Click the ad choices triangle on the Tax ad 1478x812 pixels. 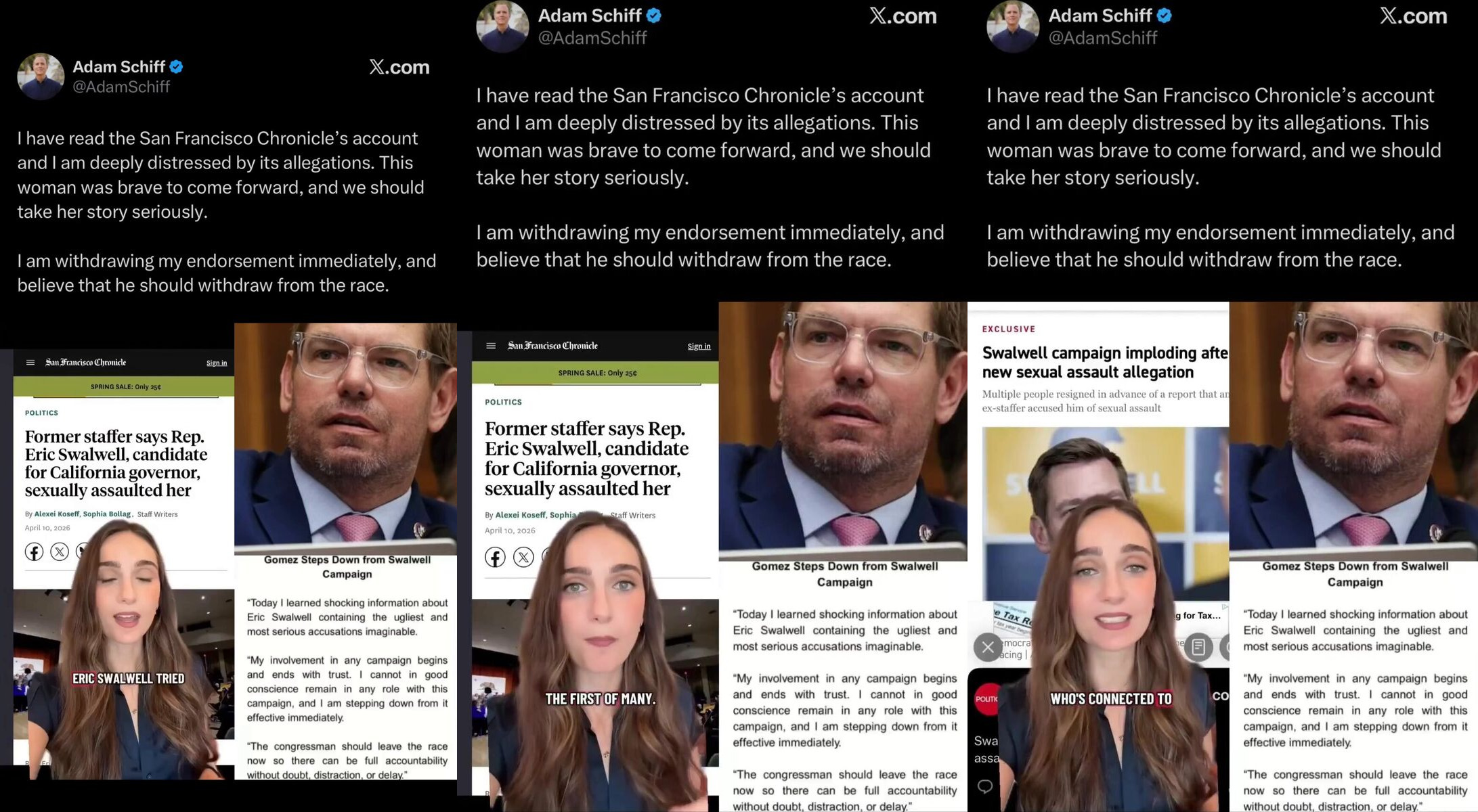1225,607
